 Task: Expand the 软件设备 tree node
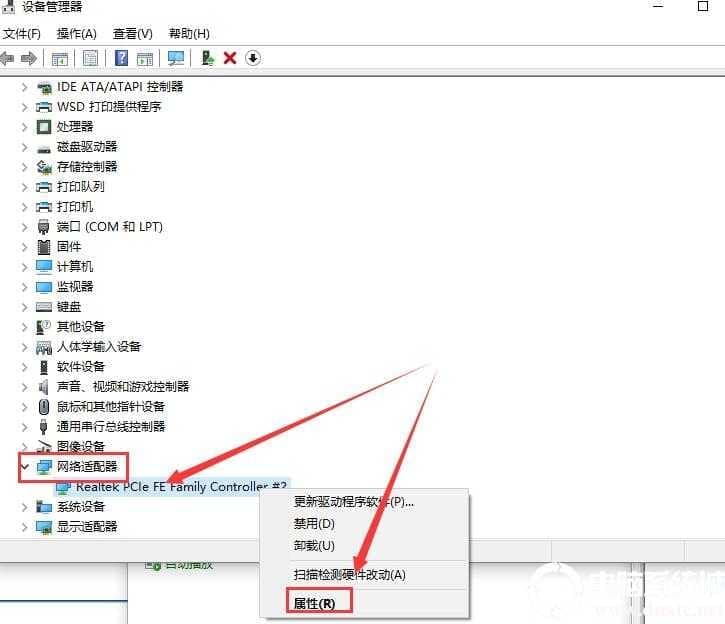(x=25, y=367)
